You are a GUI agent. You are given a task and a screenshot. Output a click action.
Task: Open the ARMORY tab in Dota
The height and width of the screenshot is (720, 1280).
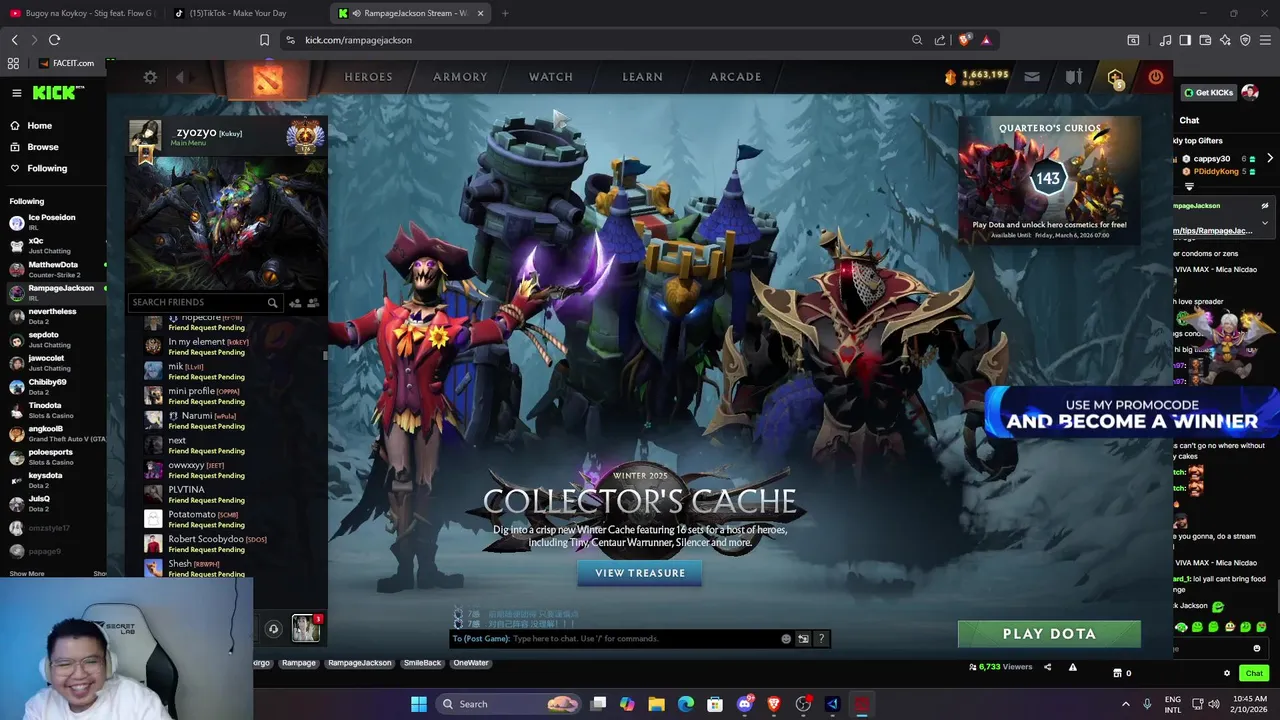tap(460, 77)
